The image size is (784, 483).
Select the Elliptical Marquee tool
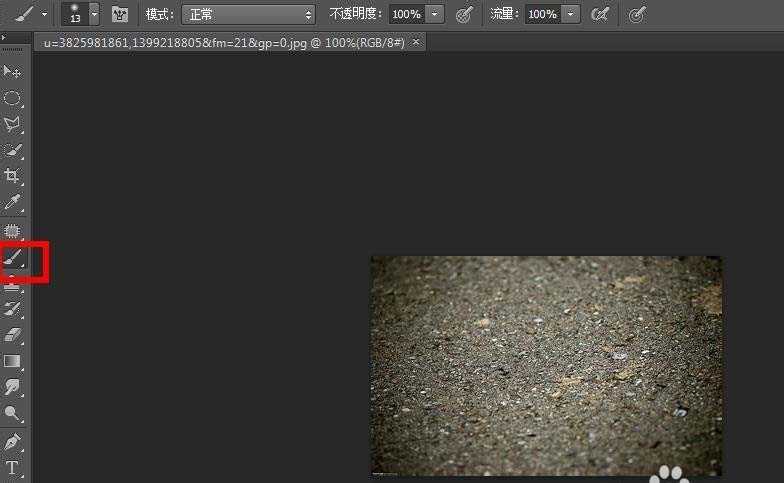[x=12, y=98]
